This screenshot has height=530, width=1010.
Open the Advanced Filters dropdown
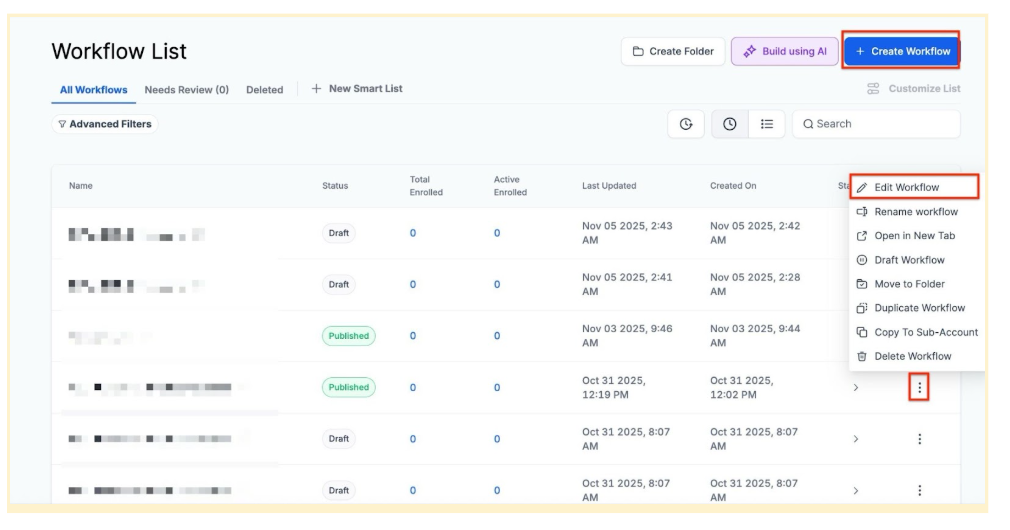[105, 125]
